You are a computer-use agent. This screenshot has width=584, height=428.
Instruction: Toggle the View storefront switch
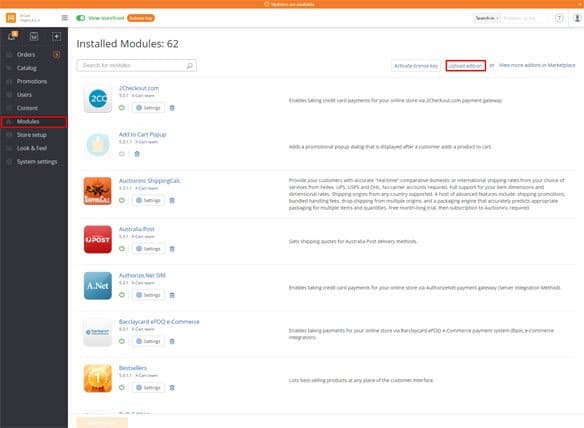coord(80,18)
